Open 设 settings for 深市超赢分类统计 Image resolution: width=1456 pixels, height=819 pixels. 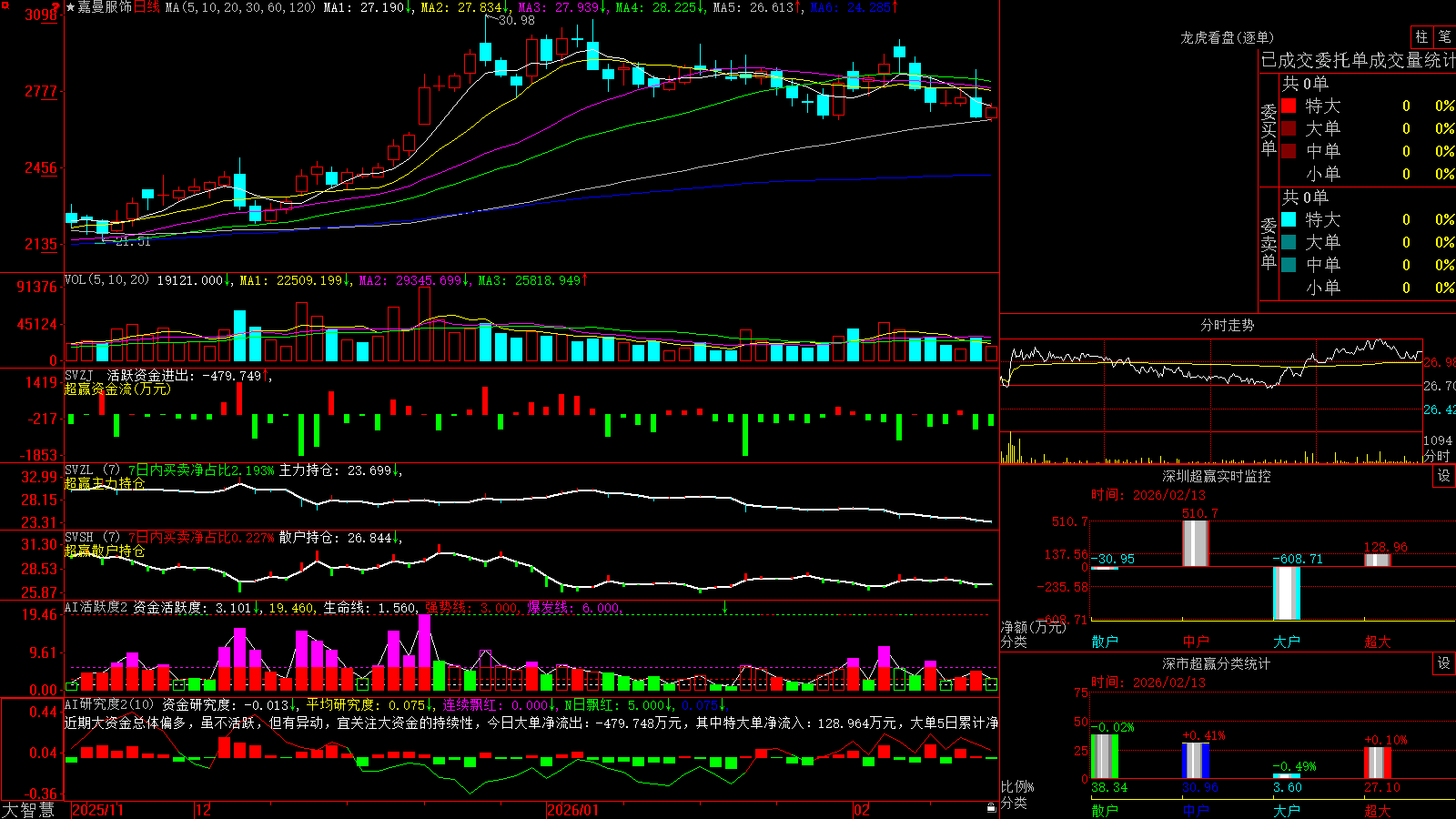[1444, 663]
